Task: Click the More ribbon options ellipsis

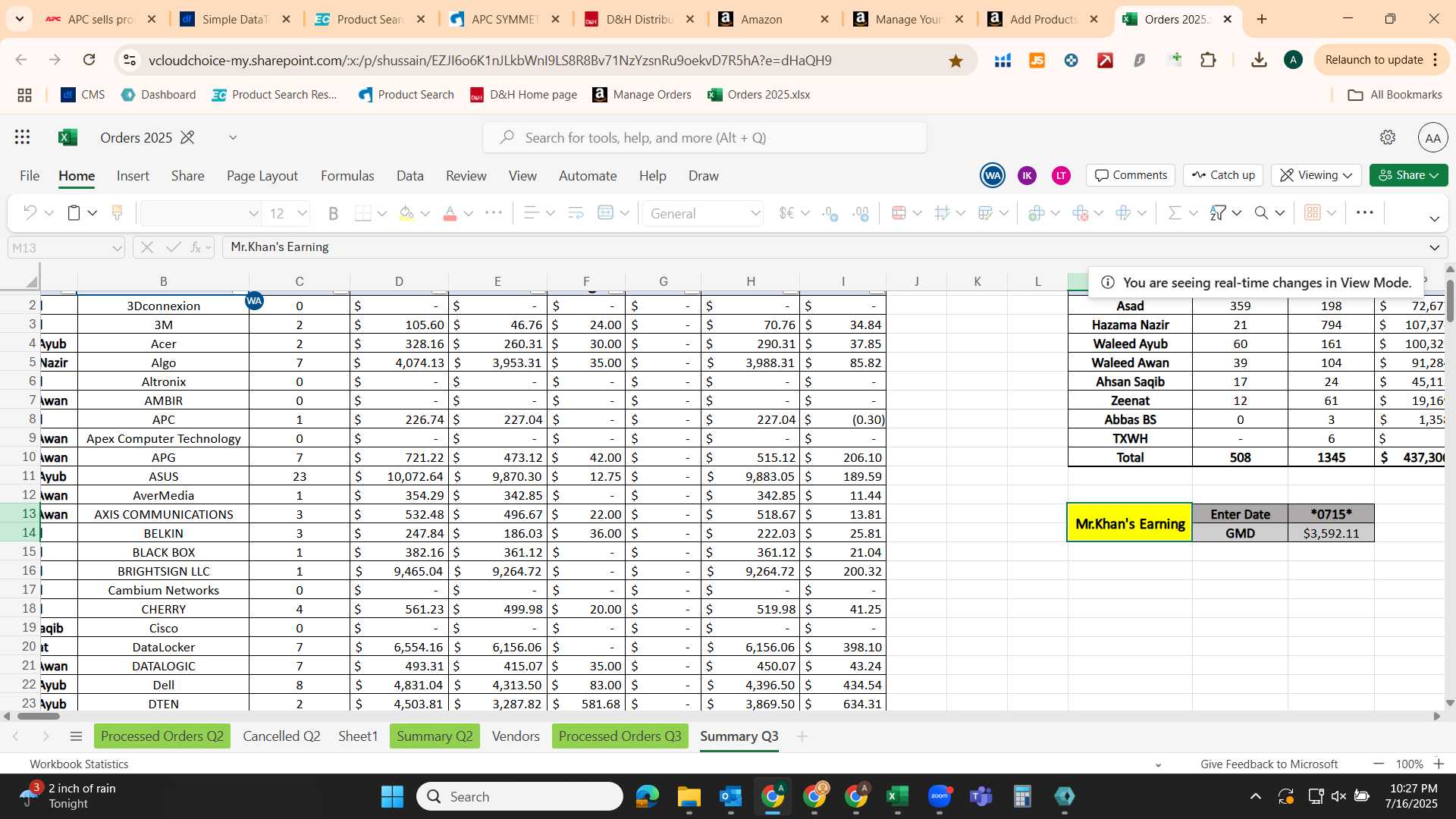Action: 1364,213
